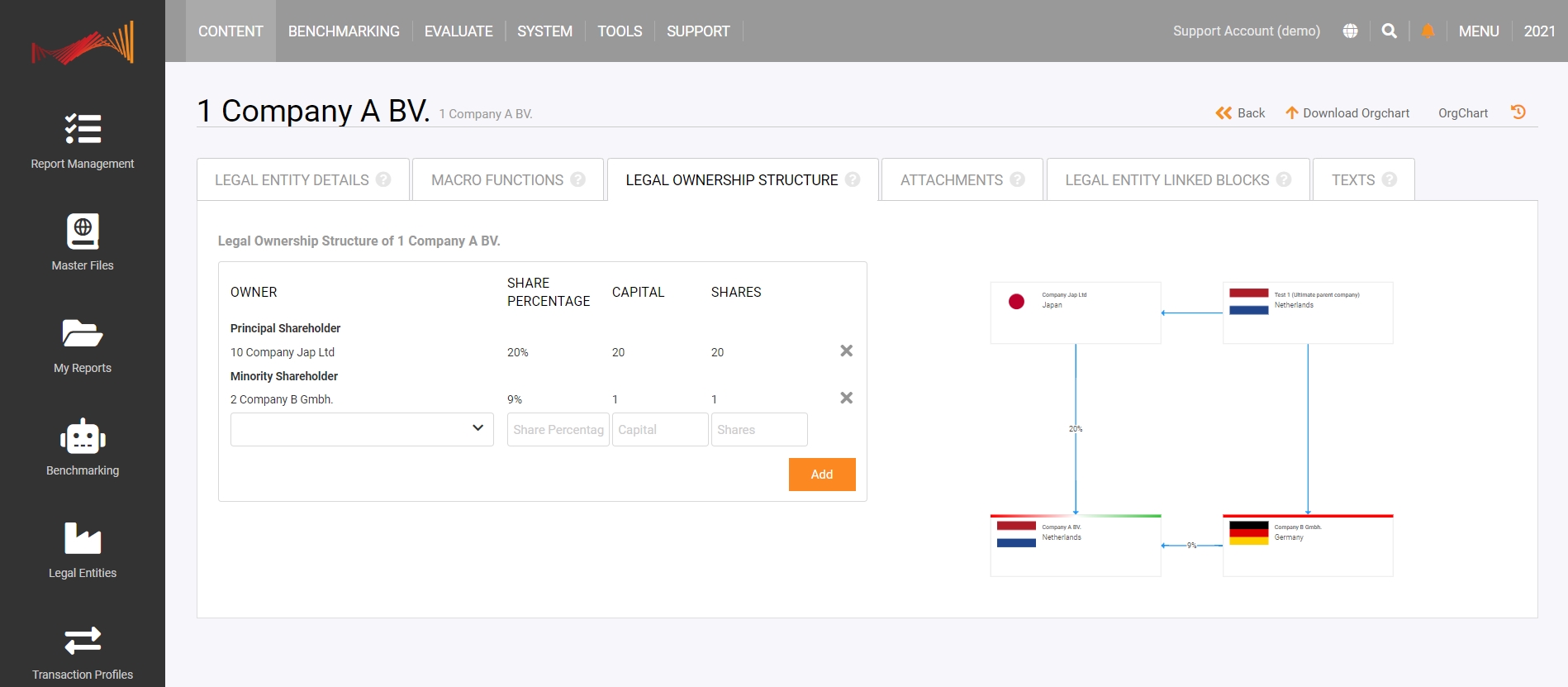Open Legal Entities factory icon
Viewport: 1568px width, 687px height.
[83, 538]
